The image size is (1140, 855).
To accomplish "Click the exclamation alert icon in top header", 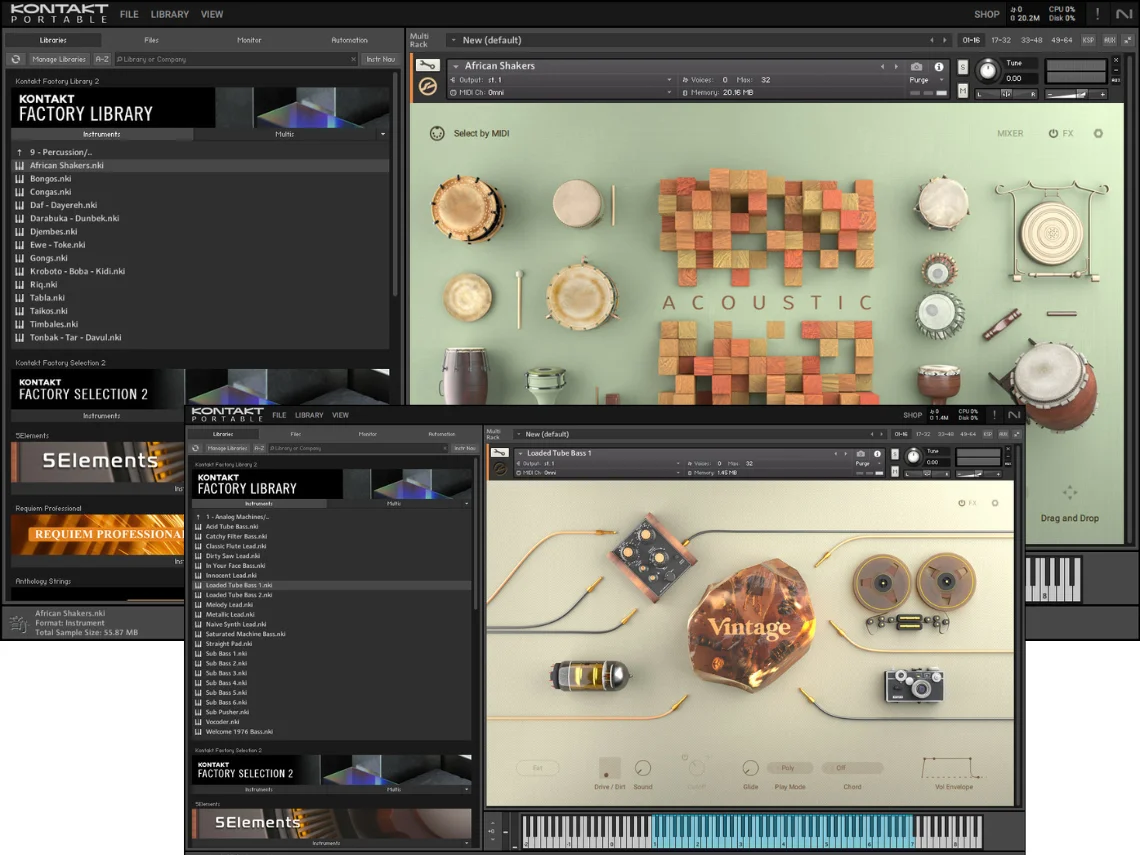I will (1097, 14).
